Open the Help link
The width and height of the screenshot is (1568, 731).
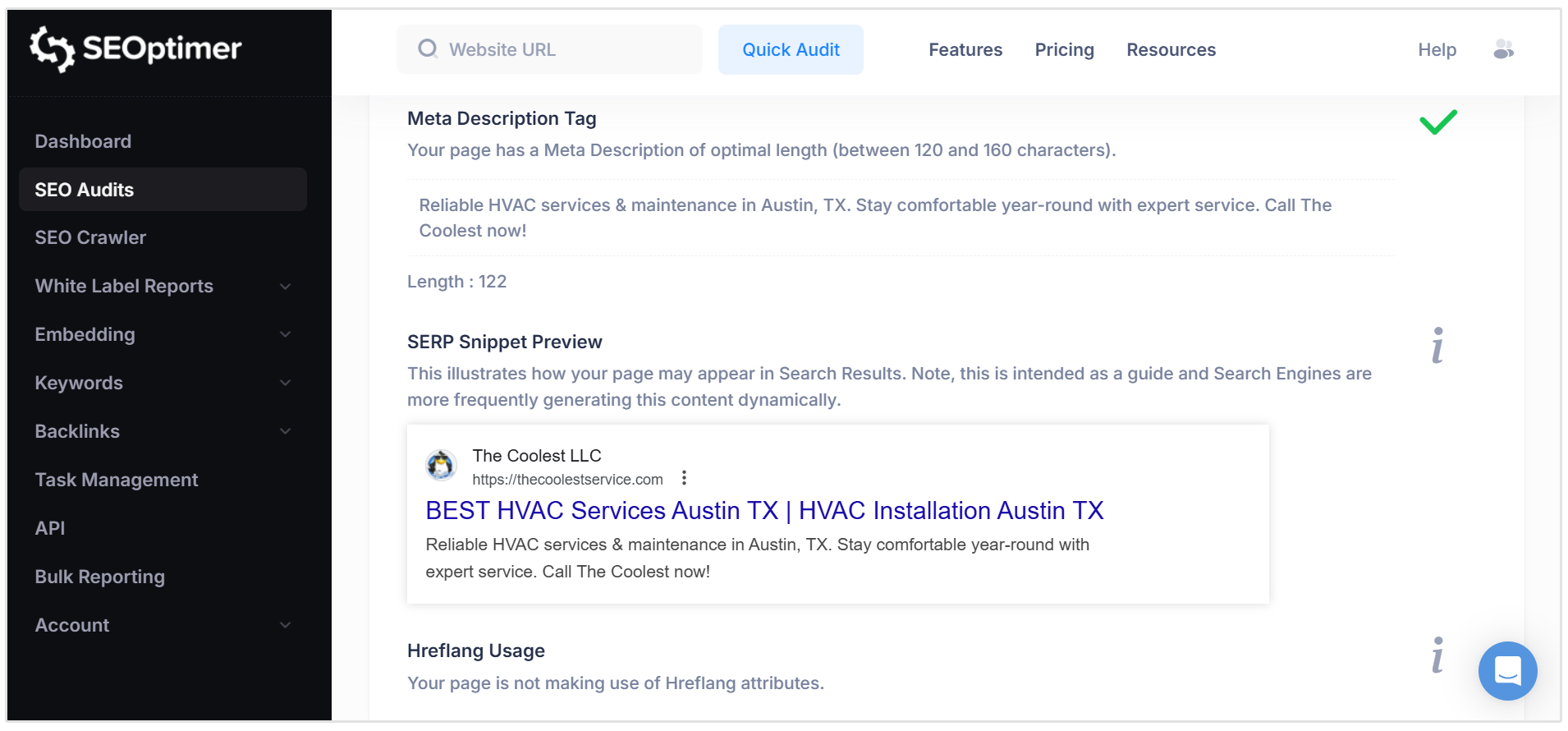[1437, 49]
